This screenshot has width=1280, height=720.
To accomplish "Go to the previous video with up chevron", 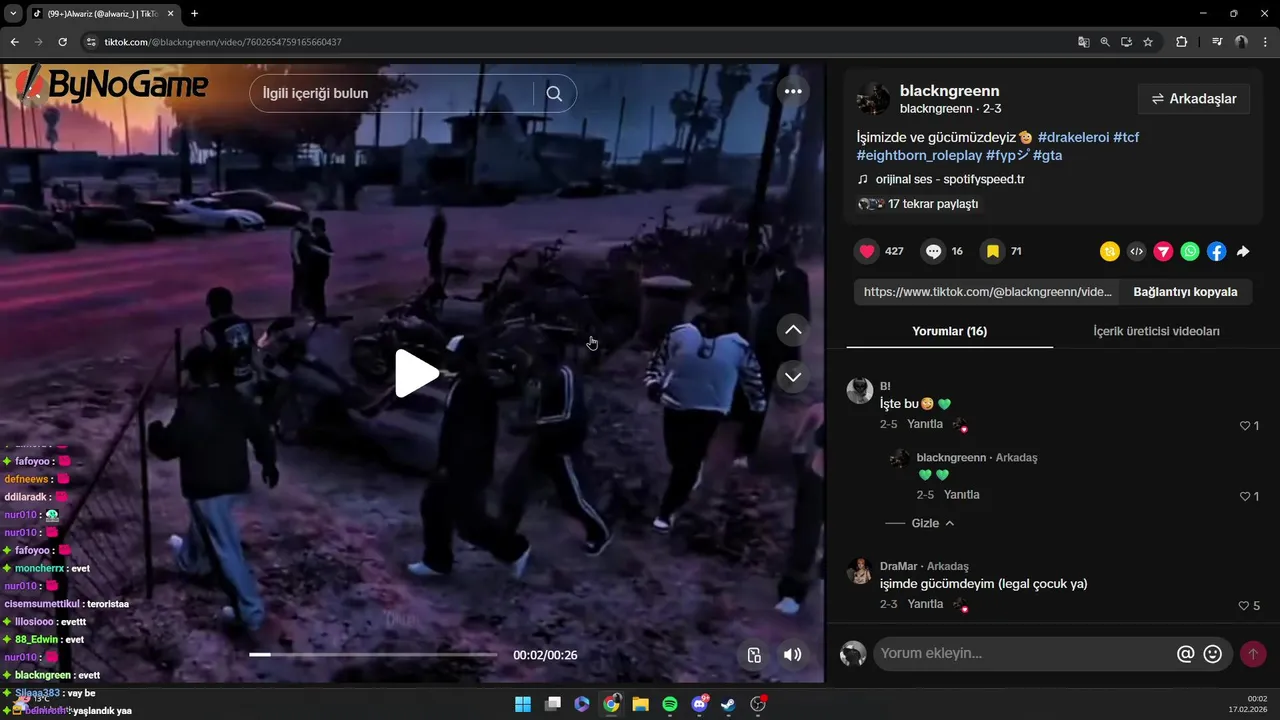I will coord(793,330).
